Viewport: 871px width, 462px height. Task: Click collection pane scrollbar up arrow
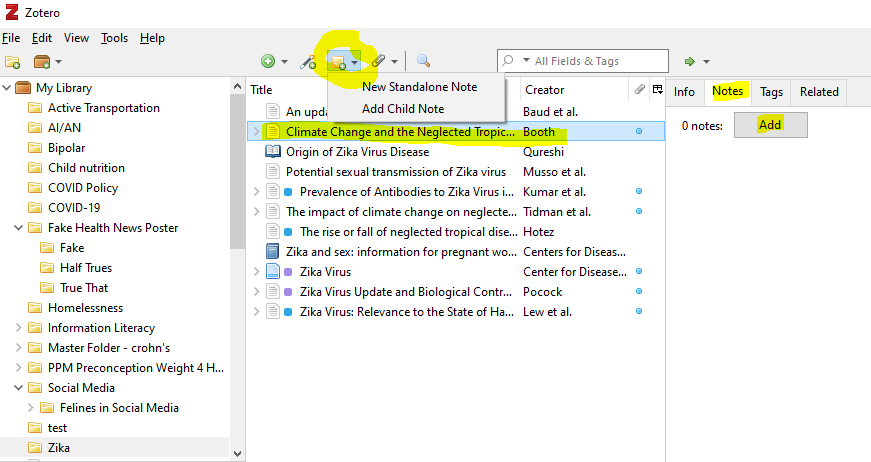tap(237, 87)
